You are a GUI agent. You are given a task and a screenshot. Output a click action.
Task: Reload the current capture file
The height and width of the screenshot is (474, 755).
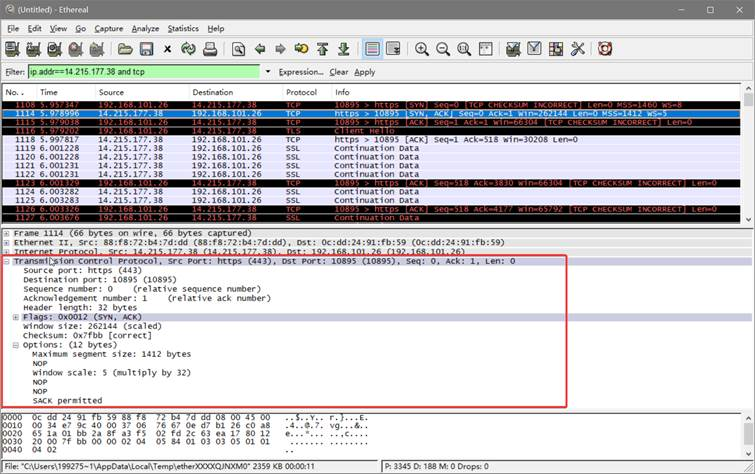189,49
